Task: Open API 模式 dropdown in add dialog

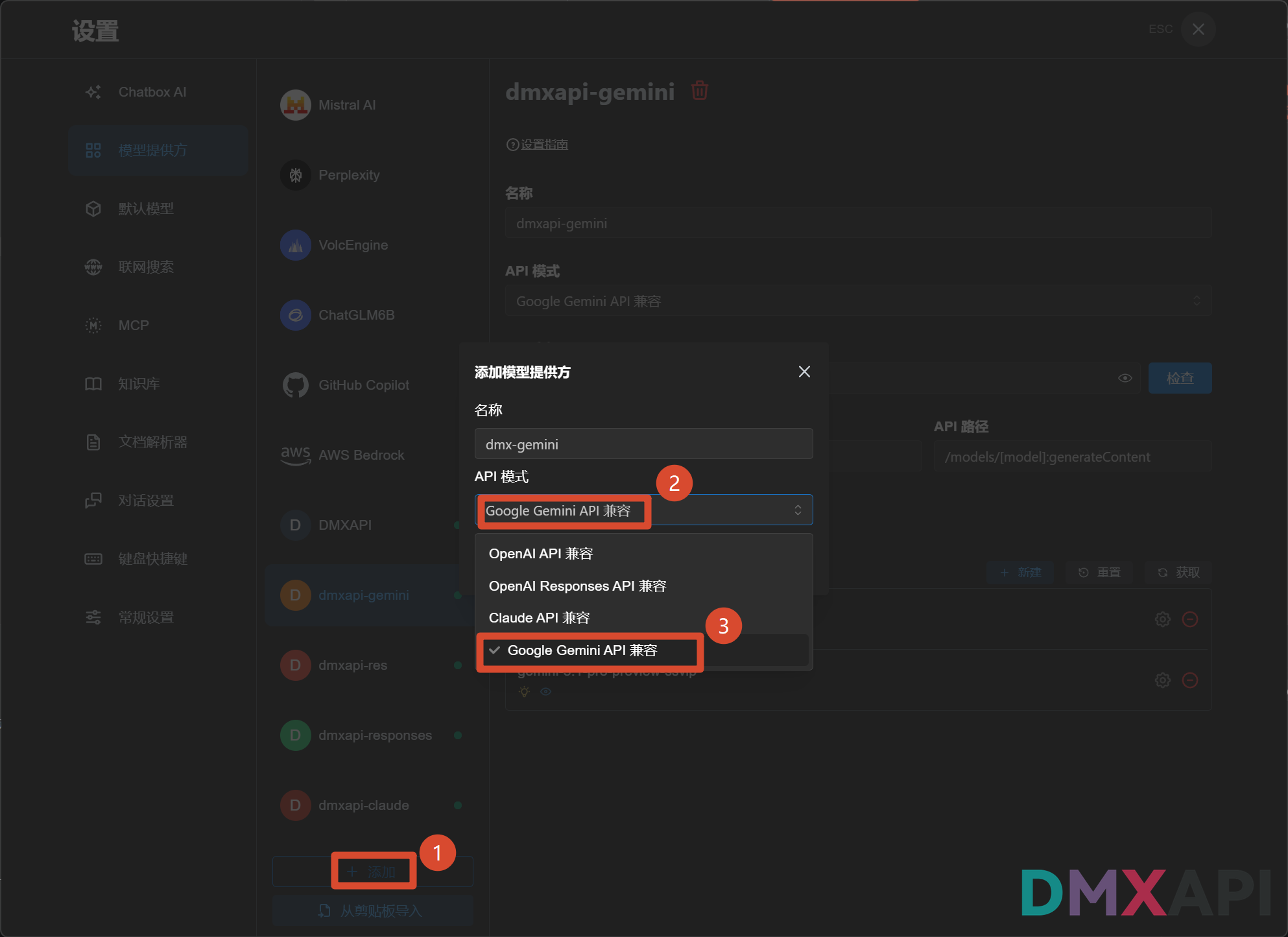Action: coord(643,510)
